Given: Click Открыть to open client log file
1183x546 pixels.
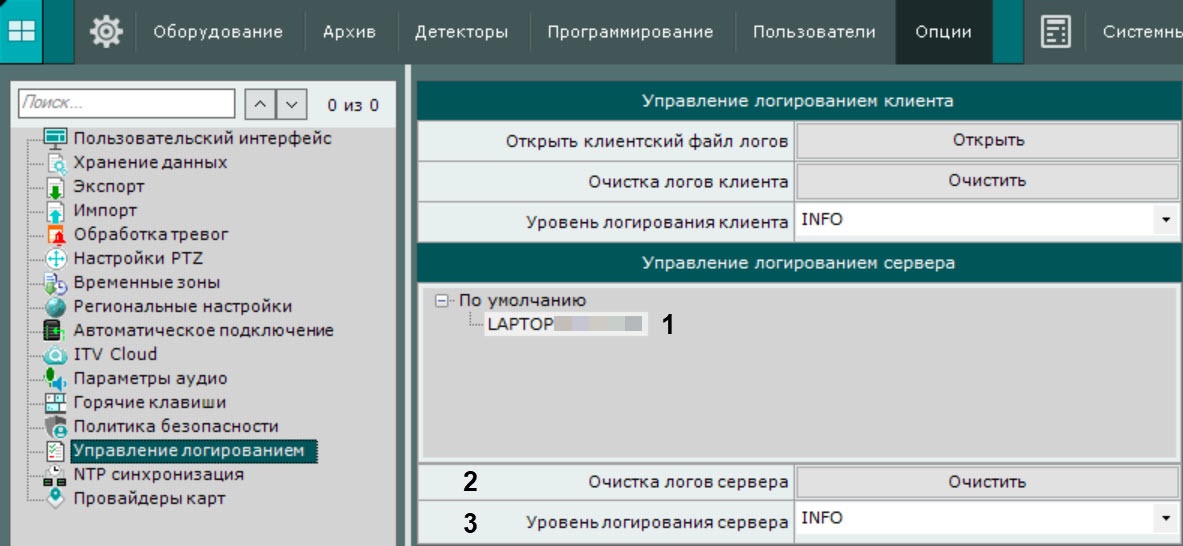Looking at the screenshot, I should click(988, 140).
